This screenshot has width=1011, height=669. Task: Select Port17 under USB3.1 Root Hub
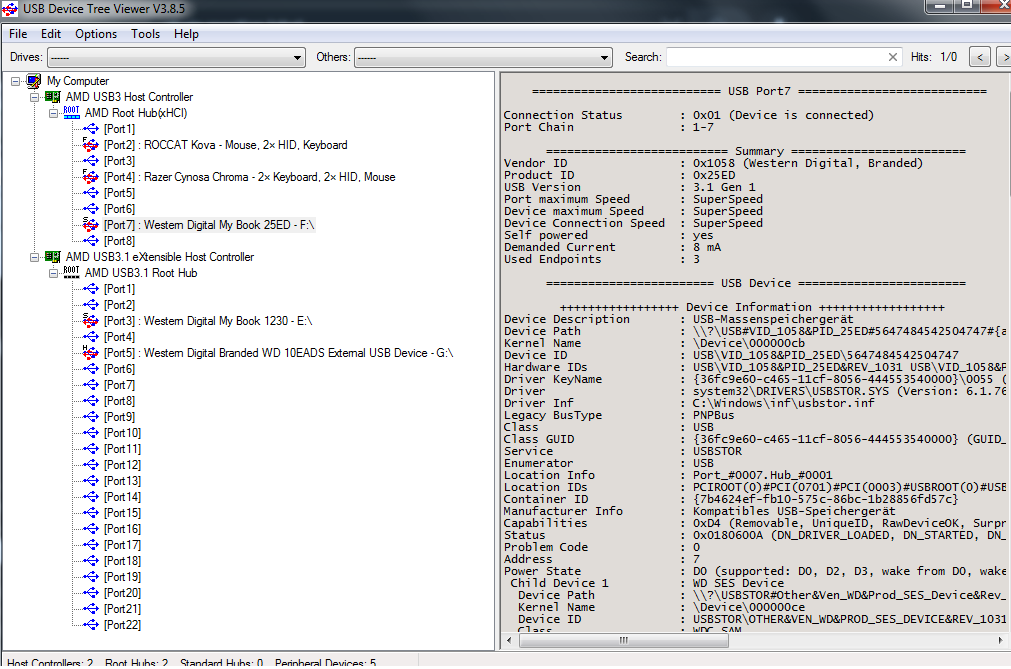point(123,545)
